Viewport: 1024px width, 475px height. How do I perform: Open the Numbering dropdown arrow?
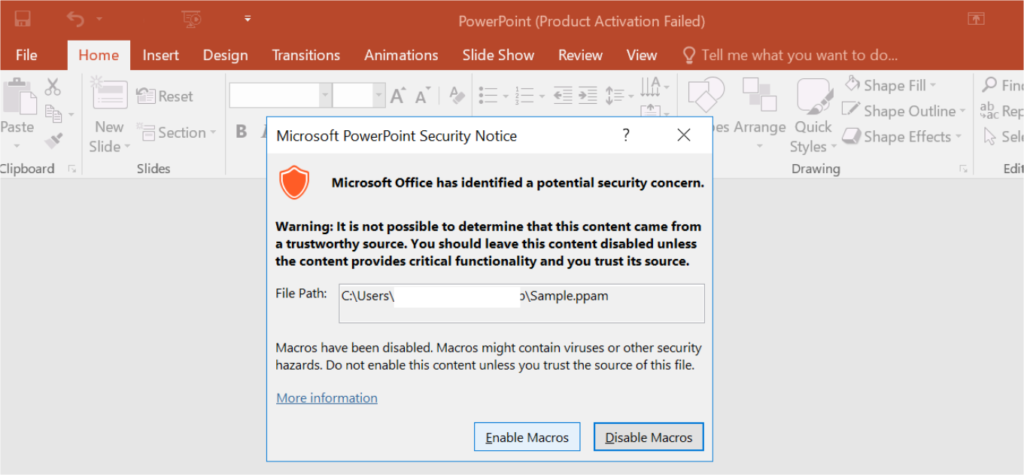[x=541, y=96]
